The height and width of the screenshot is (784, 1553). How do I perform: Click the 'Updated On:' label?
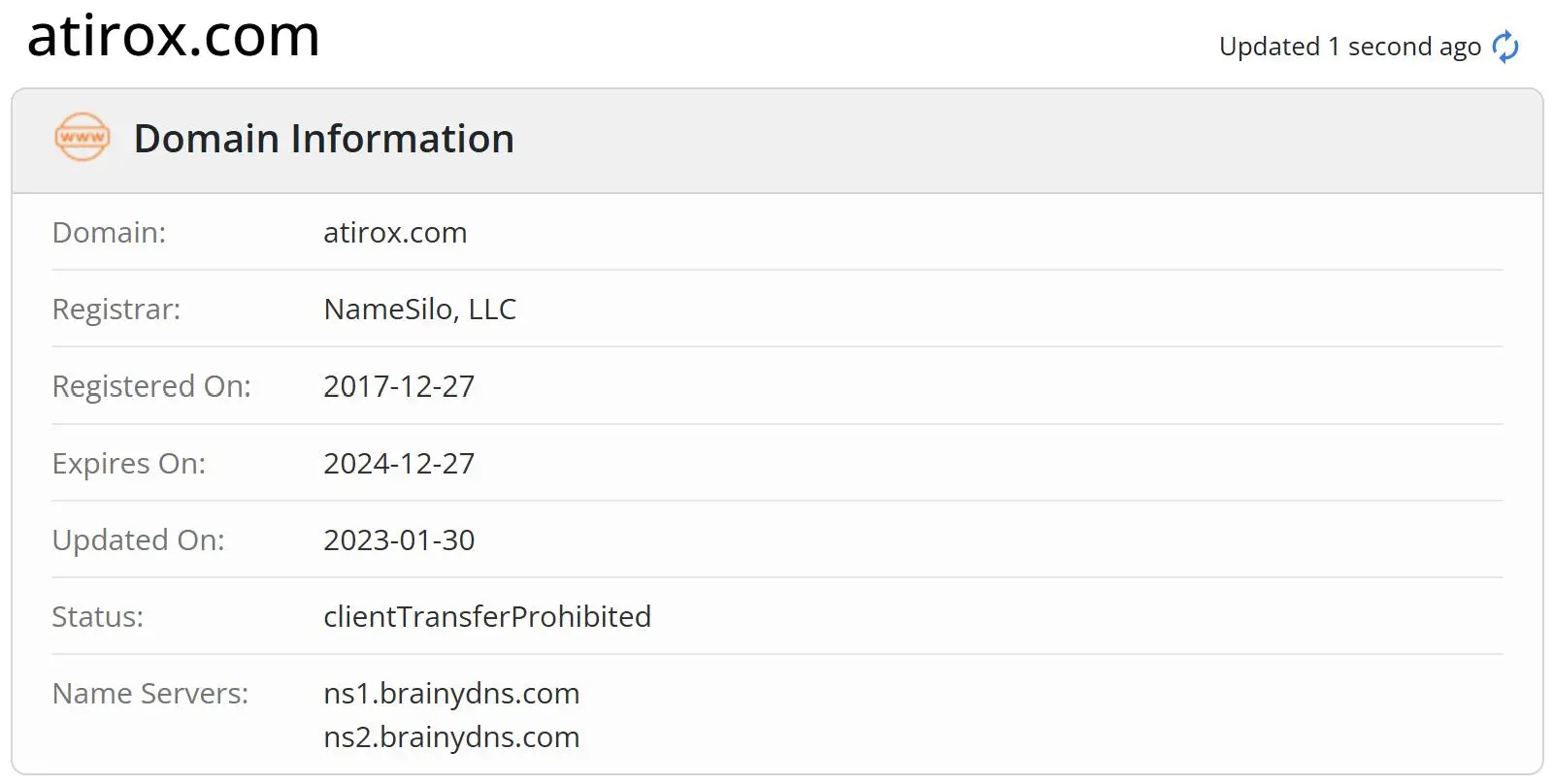138,540
